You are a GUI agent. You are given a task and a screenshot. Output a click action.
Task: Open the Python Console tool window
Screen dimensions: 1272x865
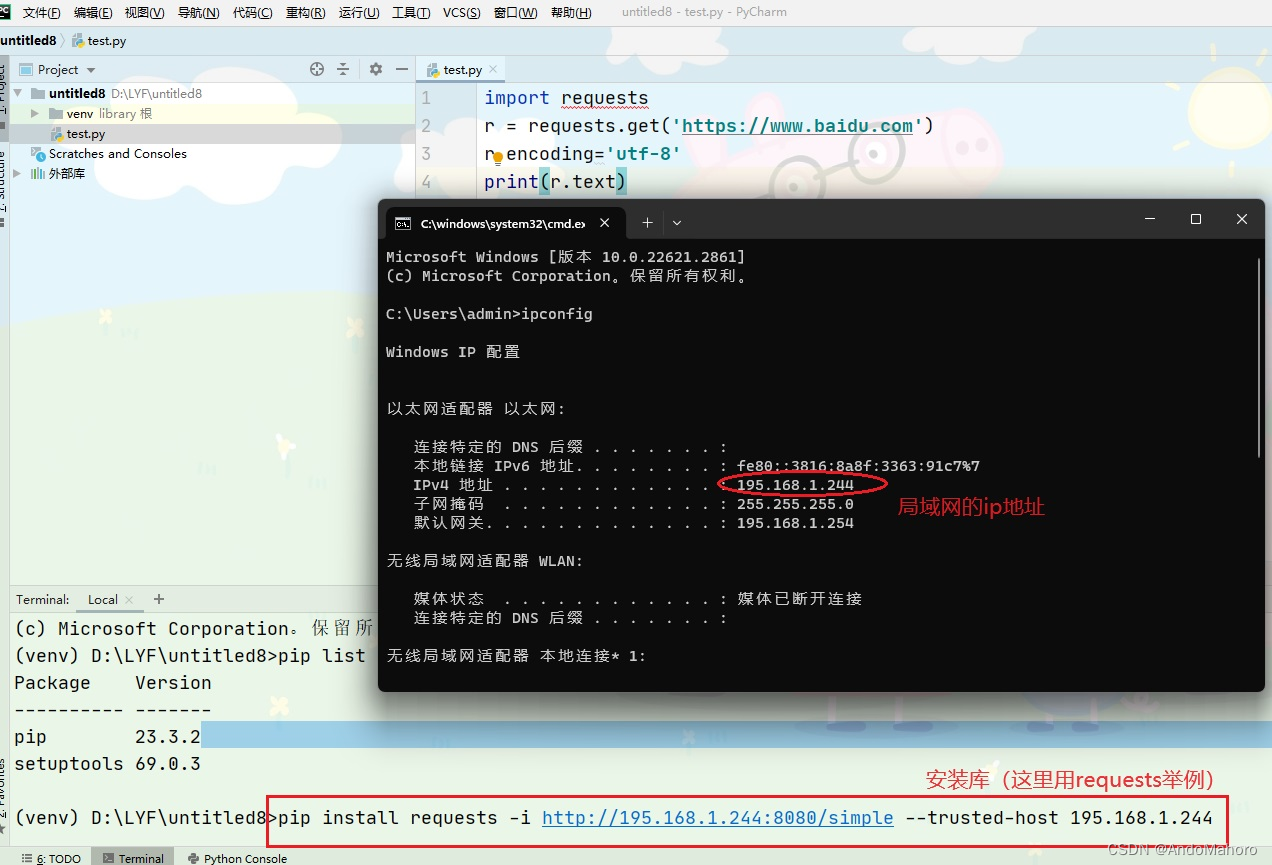pyautogui.click(x=237, y=858)
